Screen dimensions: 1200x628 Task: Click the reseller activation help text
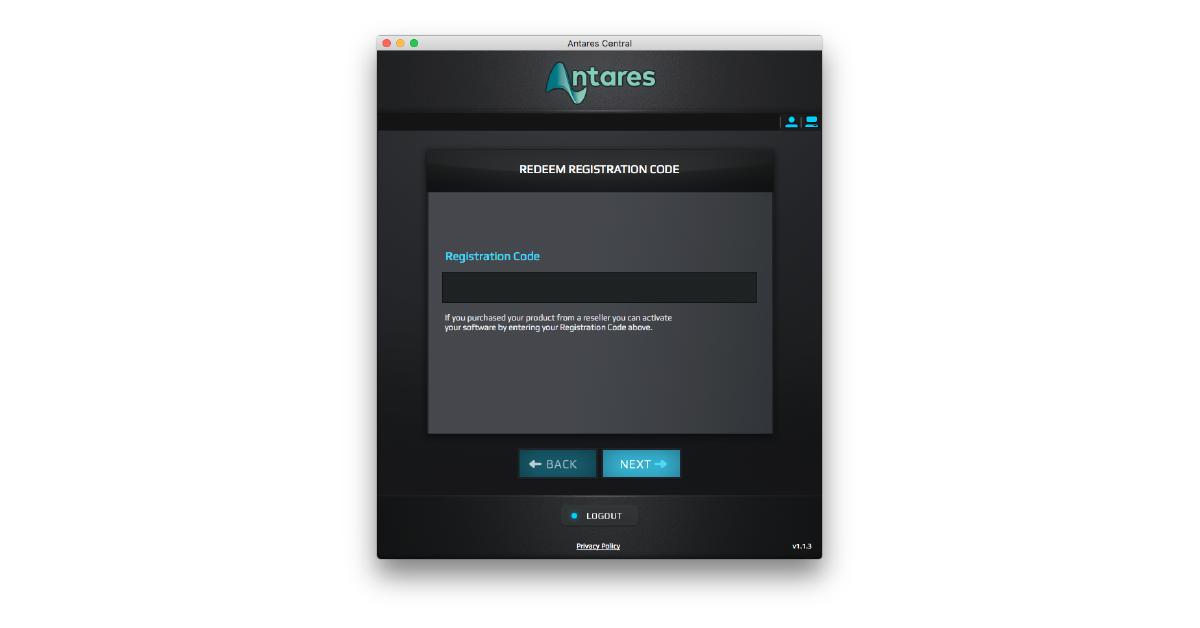click(x=558, y=322)
